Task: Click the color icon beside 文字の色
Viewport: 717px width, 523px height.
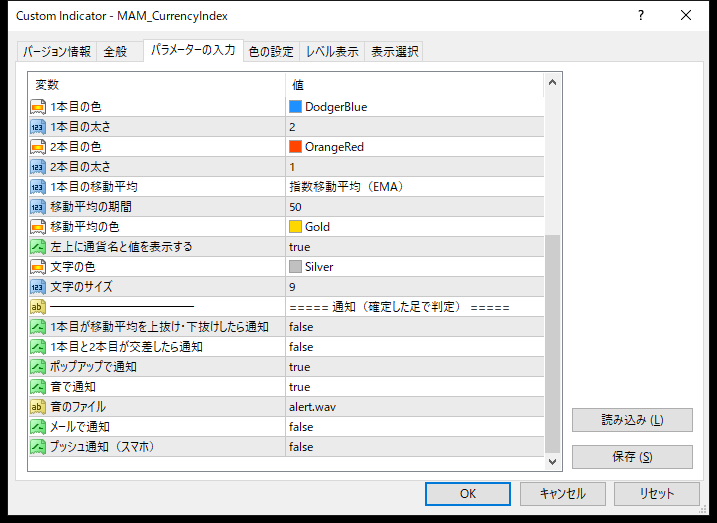Action: coord(38,267)
